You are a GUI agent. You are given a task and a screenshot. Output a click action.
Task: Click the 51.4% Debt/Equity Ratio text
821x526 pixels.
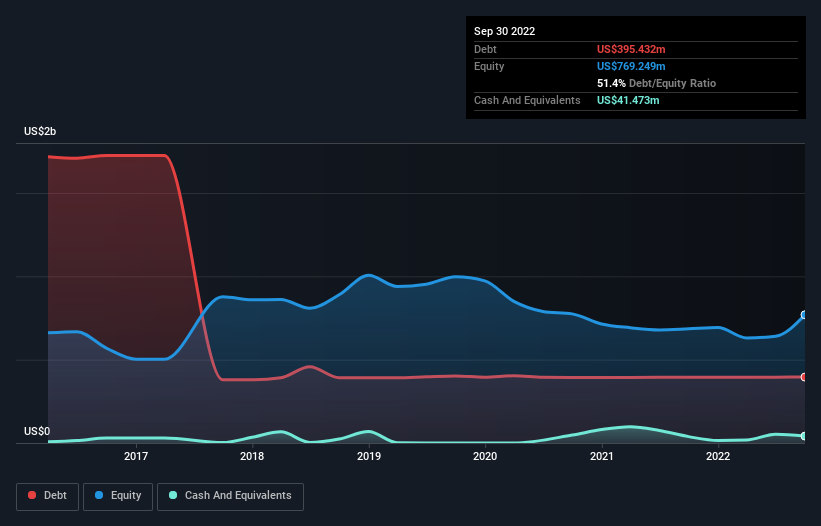(x=656, y=83)
